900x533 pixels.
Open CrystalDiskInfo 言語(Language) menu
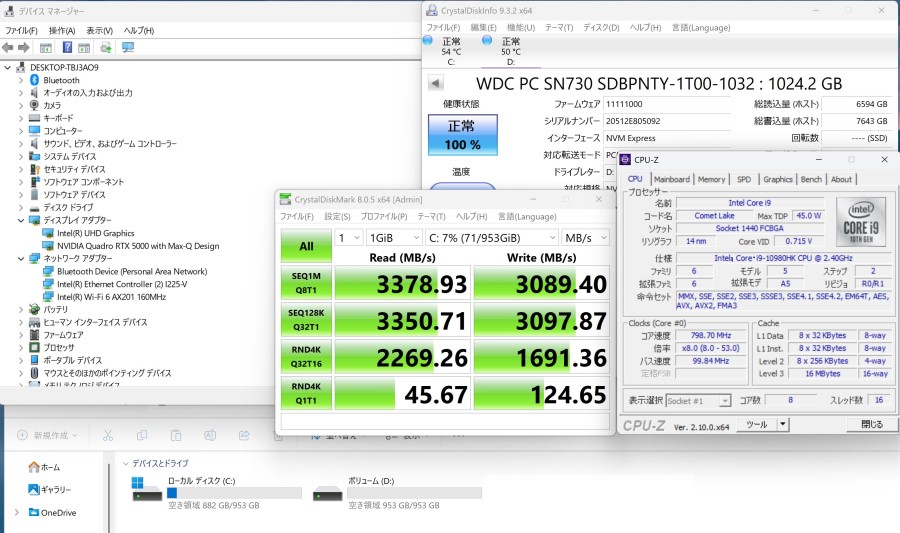(x=701, y=28)
